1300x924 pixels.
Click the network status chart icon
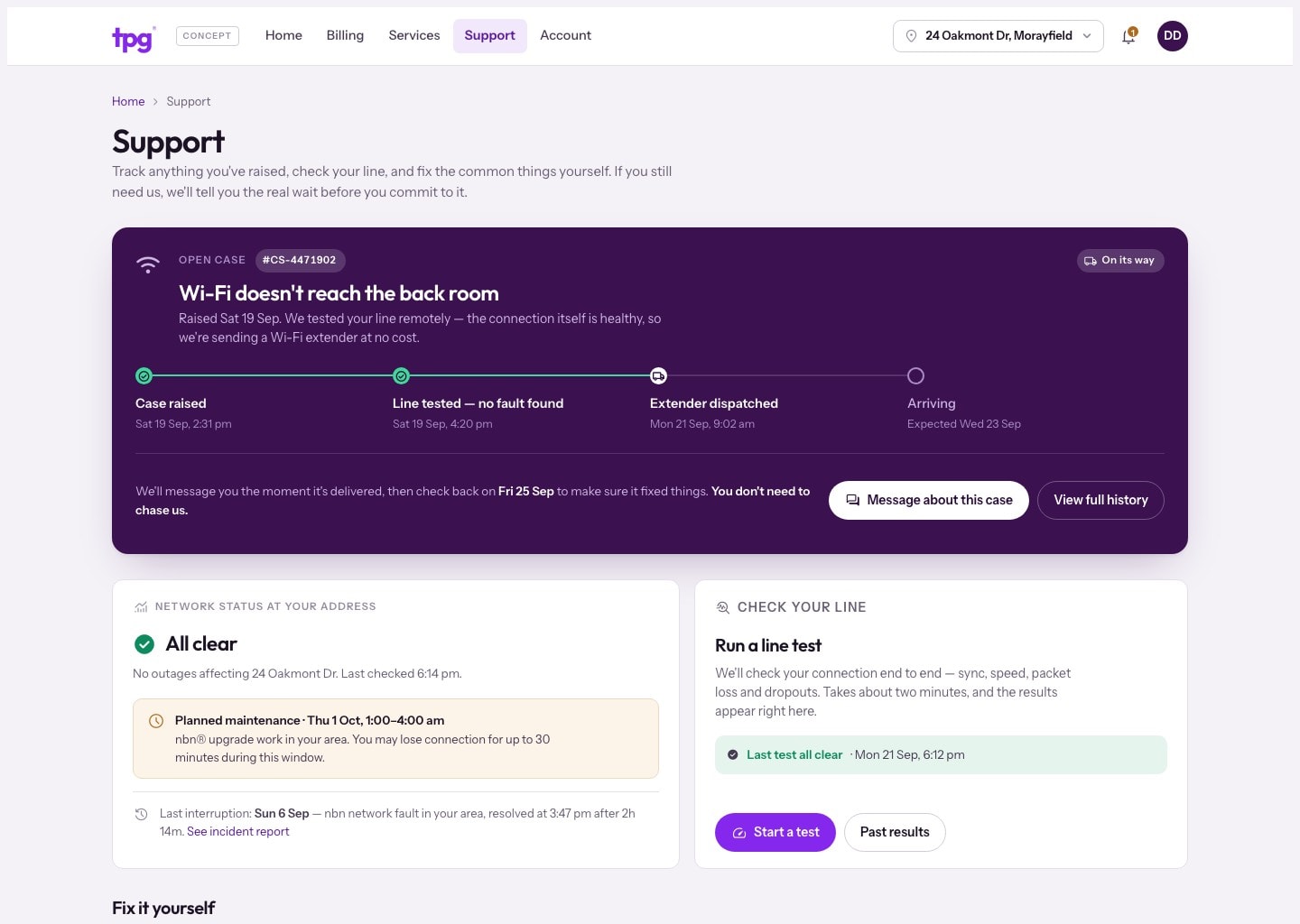141,606
